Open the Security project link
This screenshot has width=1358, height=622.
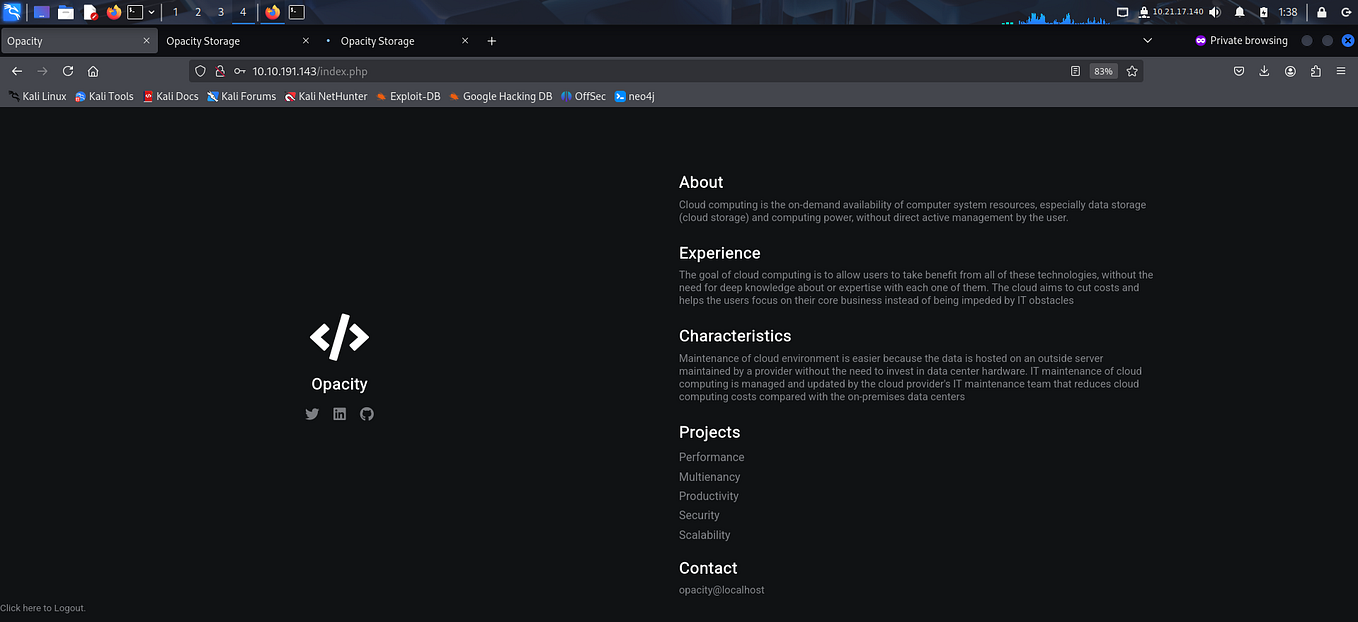pyautogui.click(x=698, y=515)
